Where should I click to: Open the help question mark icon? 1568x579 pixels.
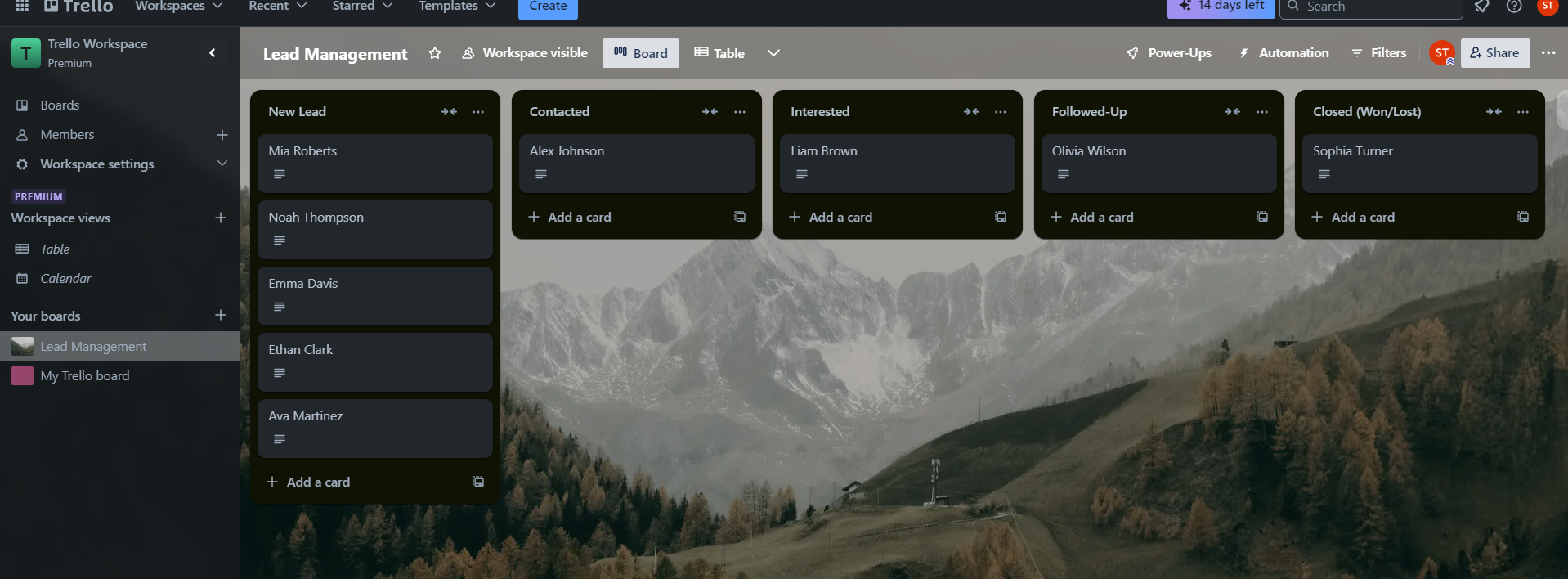click(x=1514, y=7)
